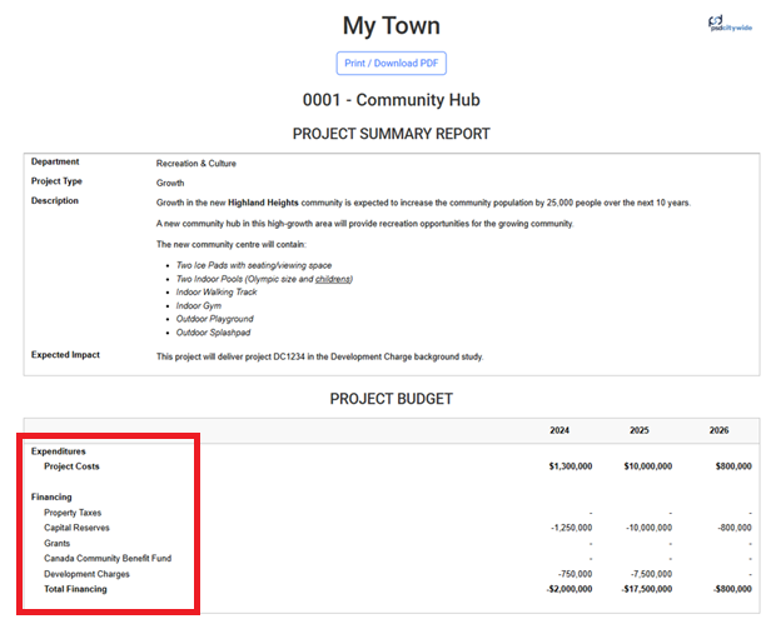The image size is (771, 624).
Task: Click the Capital Reserves row label
Action: click(77, 528)
